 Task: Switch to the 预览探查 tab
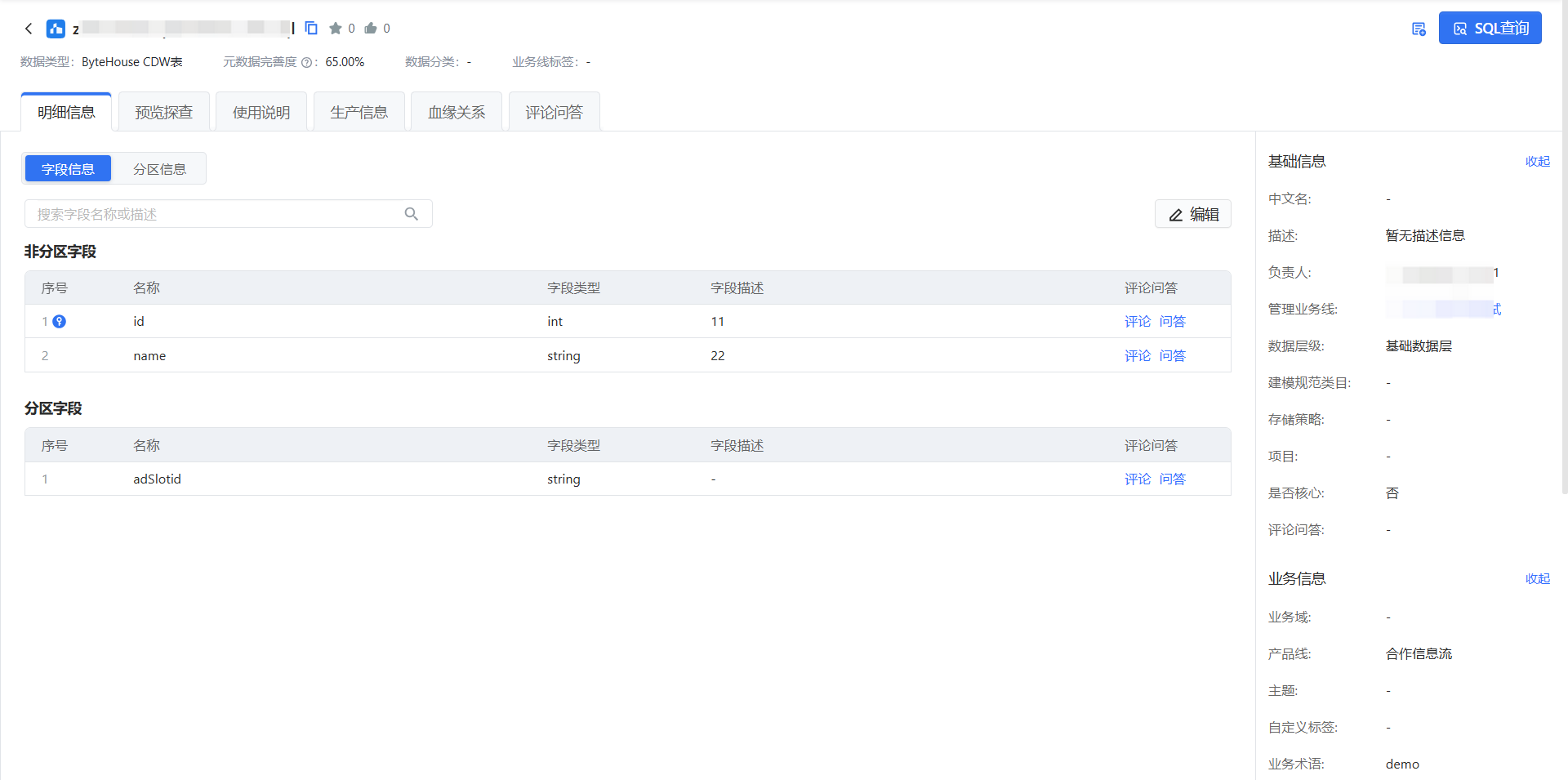[164, 112]
